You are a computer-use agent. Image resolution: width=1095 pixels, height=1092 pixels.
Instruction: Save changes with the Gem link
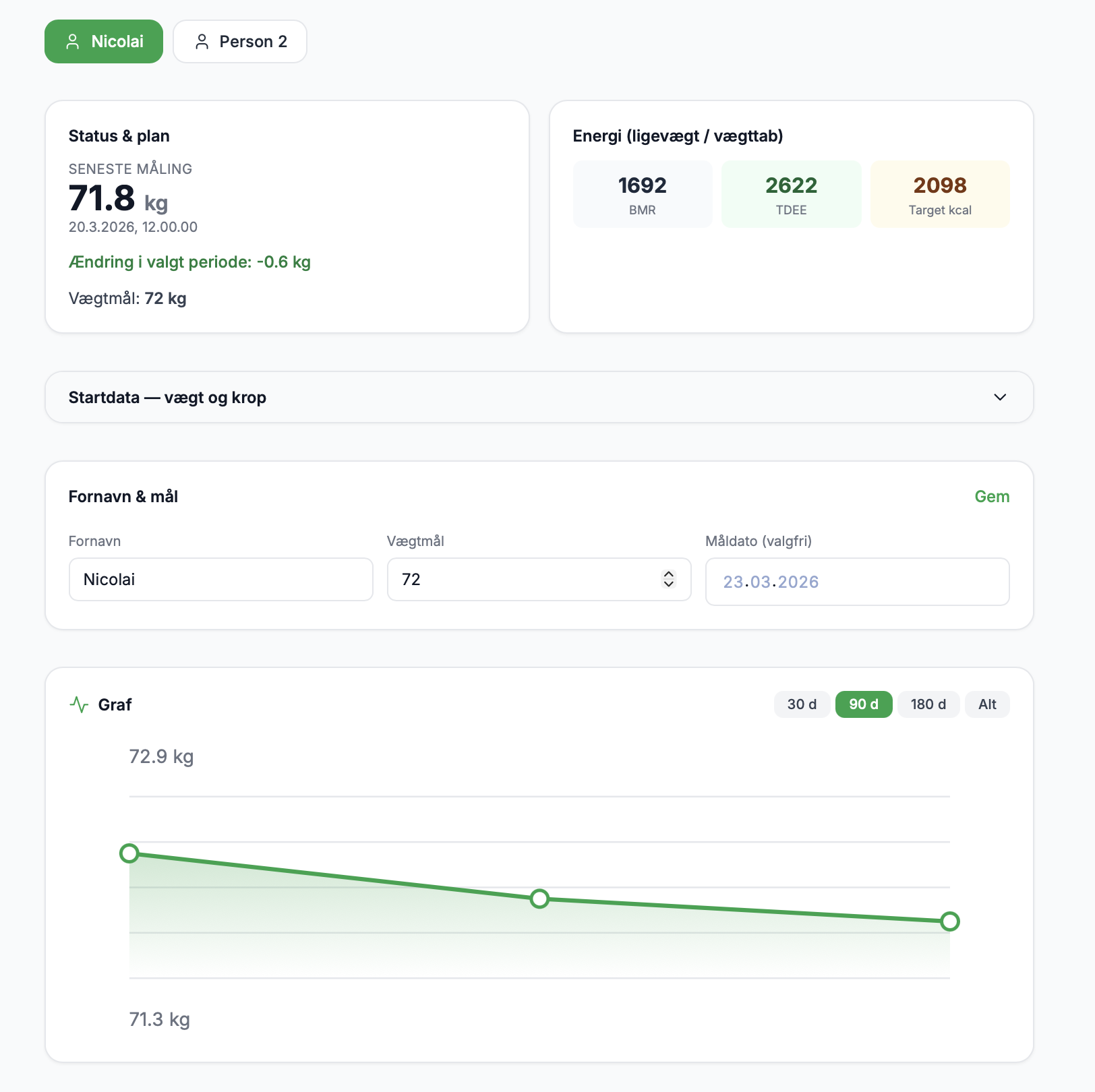click(x=991, y=497)
